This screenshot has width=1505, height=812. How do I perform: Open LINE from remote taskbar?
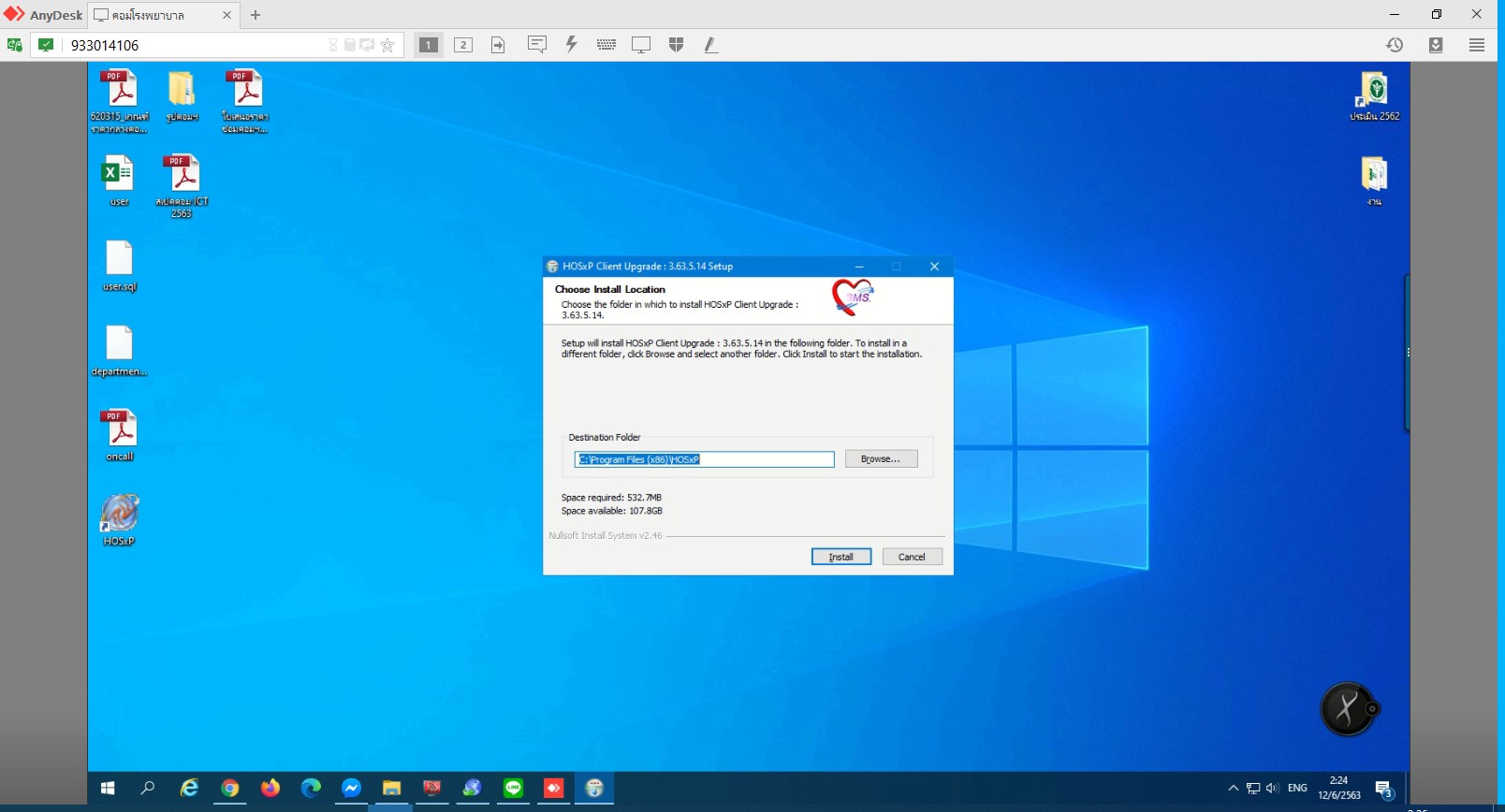point(513,789)
